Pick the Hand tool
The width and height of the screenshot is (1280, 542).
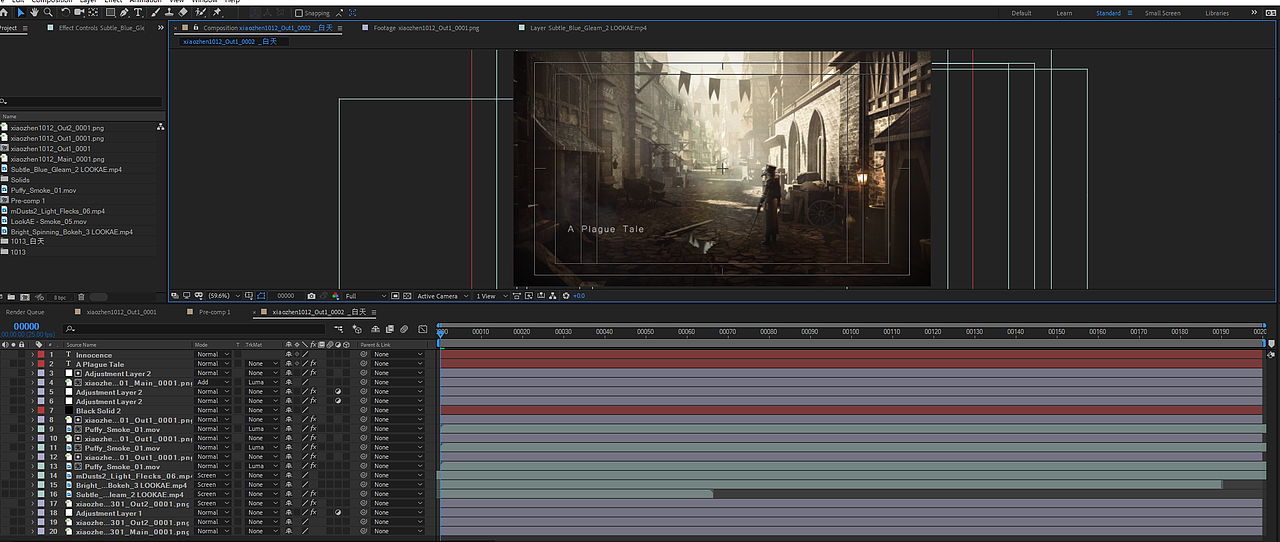[34, 12]
